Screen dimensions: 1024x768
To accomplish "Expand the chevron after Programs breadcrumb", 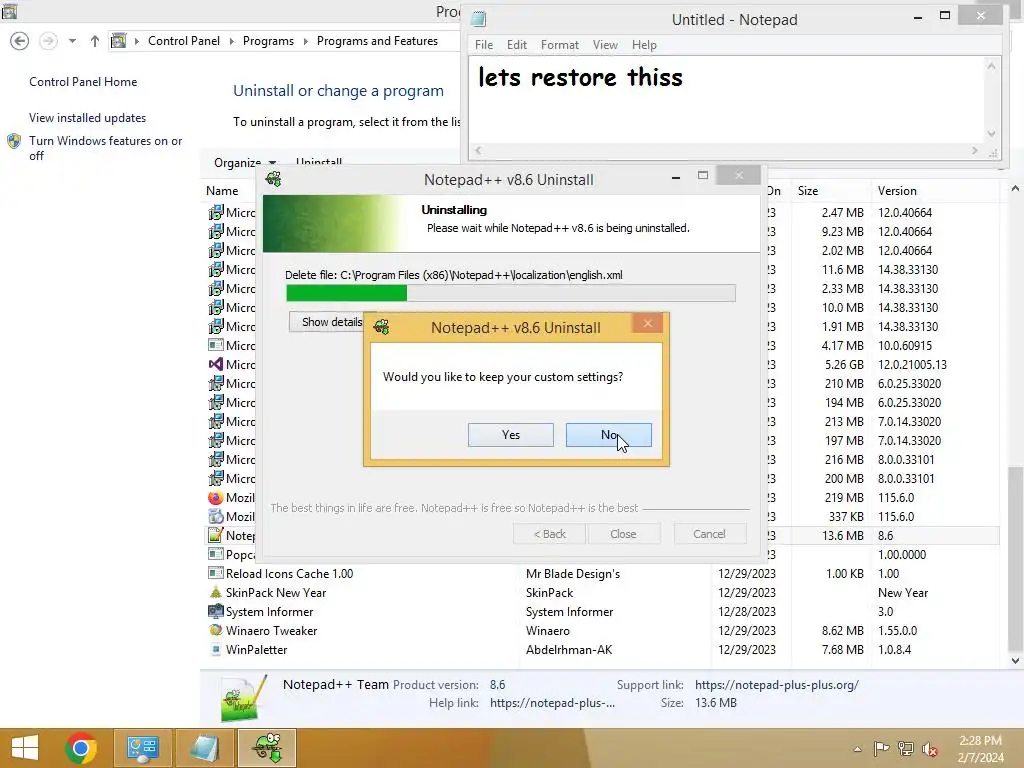I will click(x=305, y=41).
